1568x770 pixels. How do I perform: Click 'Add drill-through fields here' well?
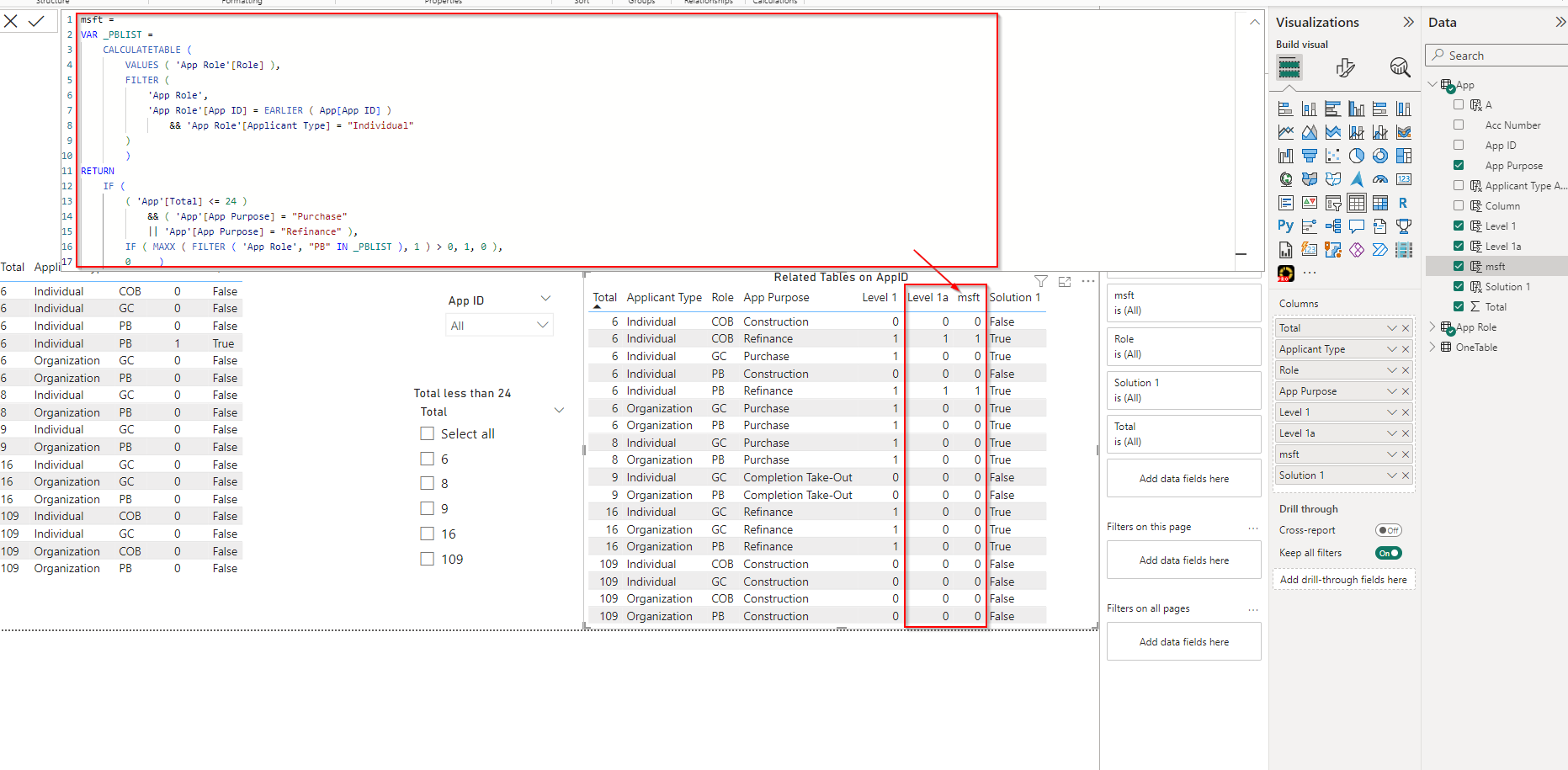[1343, 580]
